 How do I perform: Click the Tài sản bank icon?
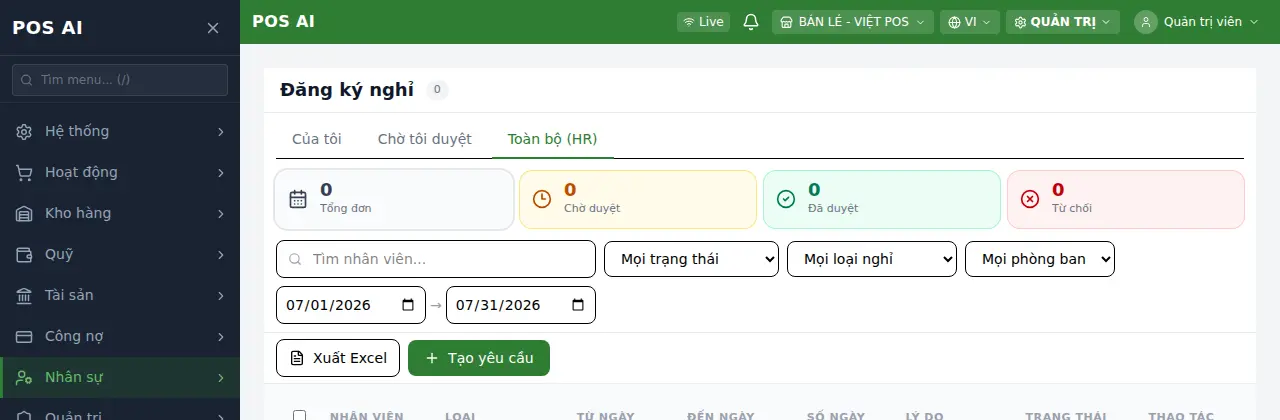(25, 295)
